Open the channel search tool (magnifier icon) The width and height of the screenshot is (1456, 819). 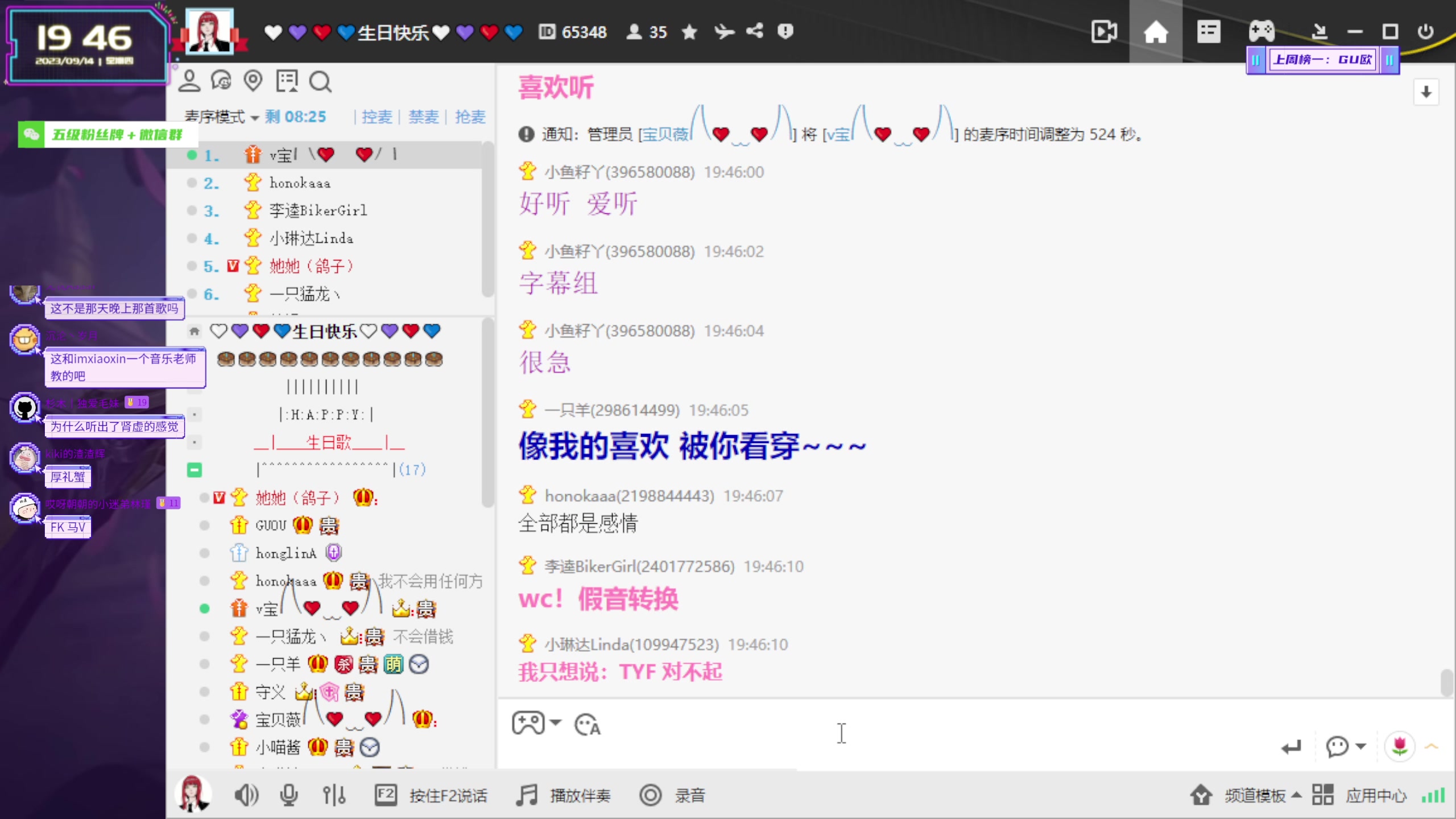320,81
